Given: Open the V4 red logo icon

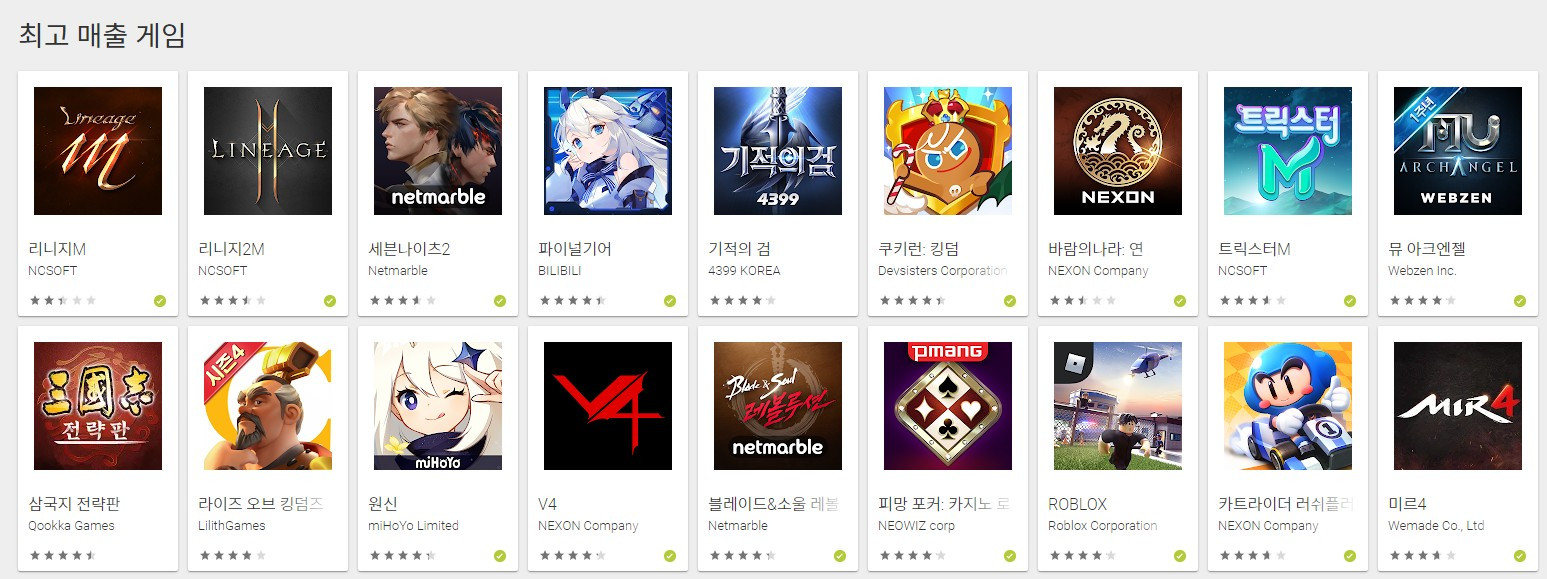Looking at the screenshot, I should pos(608,406).
